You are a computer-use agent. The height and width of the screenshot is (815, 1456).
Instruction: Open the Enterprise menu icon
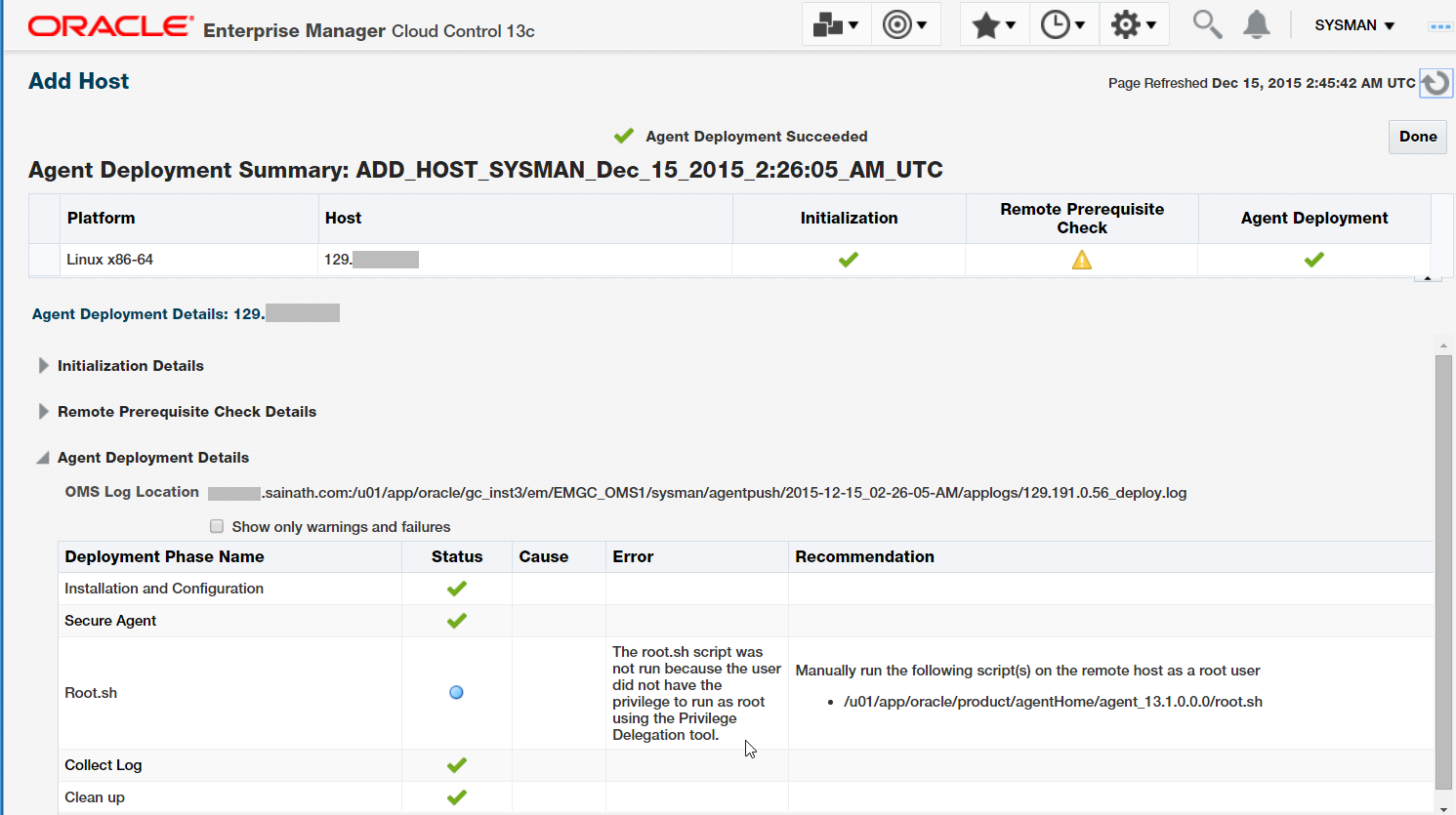[x=836, y=24]
